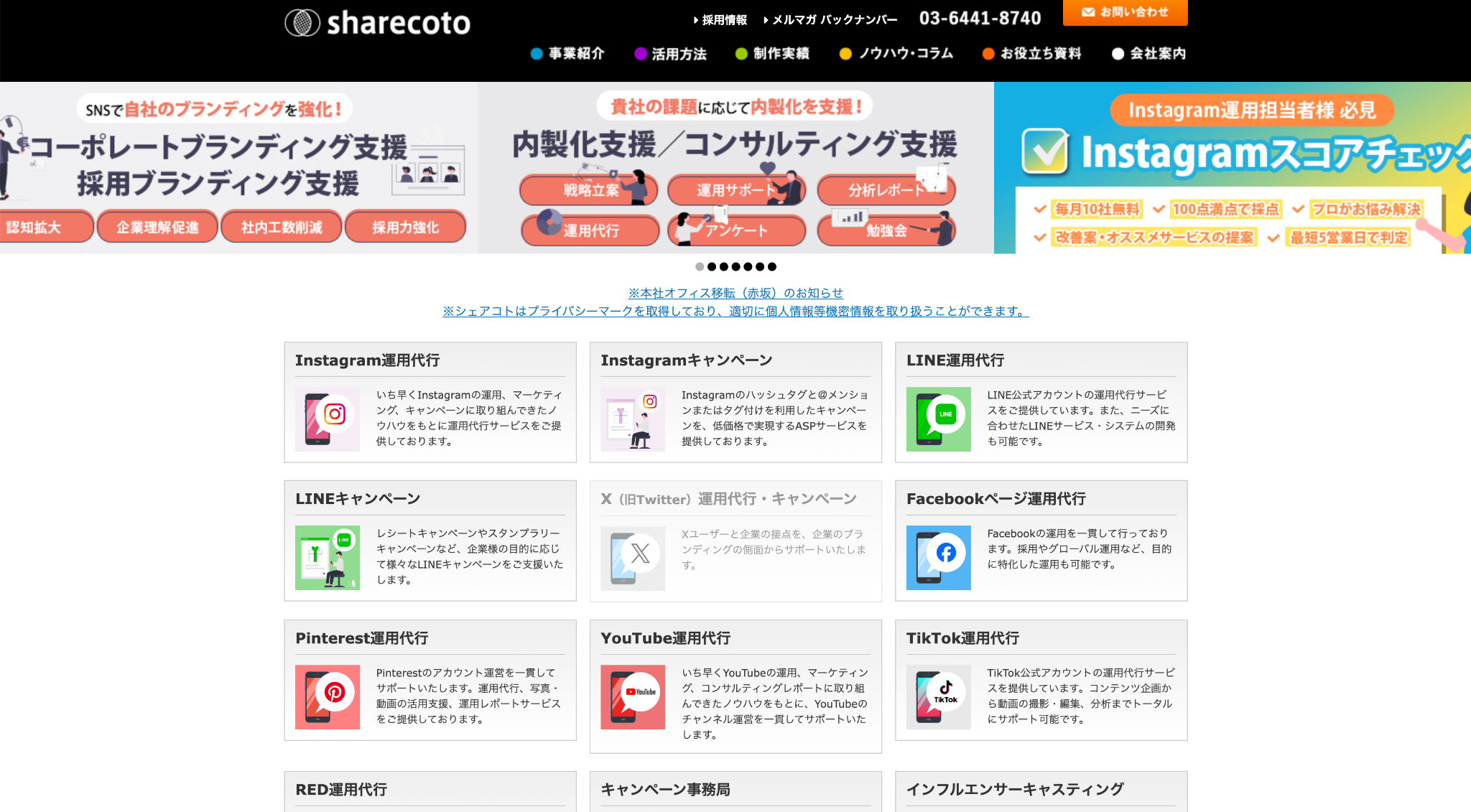Open the 事業紹介 menu

tap(567, 53)
